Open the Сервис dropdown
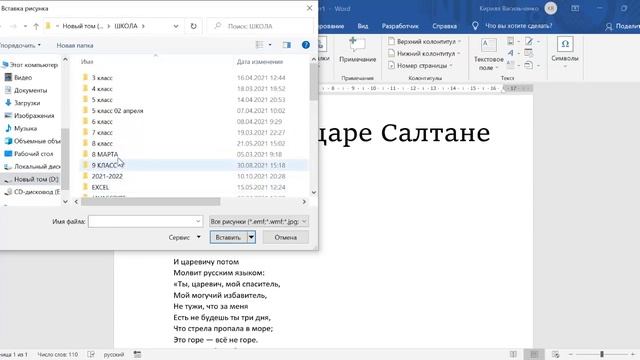 pyautogui.click(x=184, y=237)
